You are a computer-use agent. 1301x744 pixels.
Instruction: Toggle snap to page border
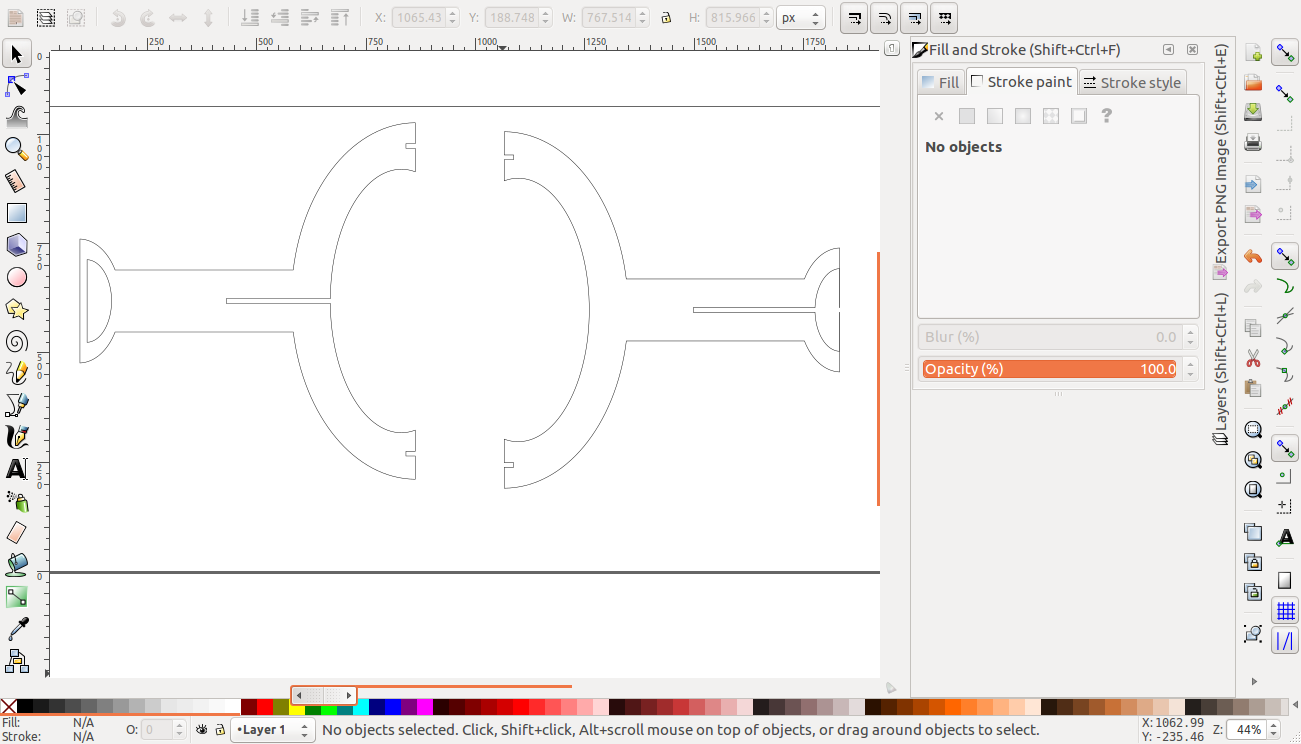(1285, 581)
